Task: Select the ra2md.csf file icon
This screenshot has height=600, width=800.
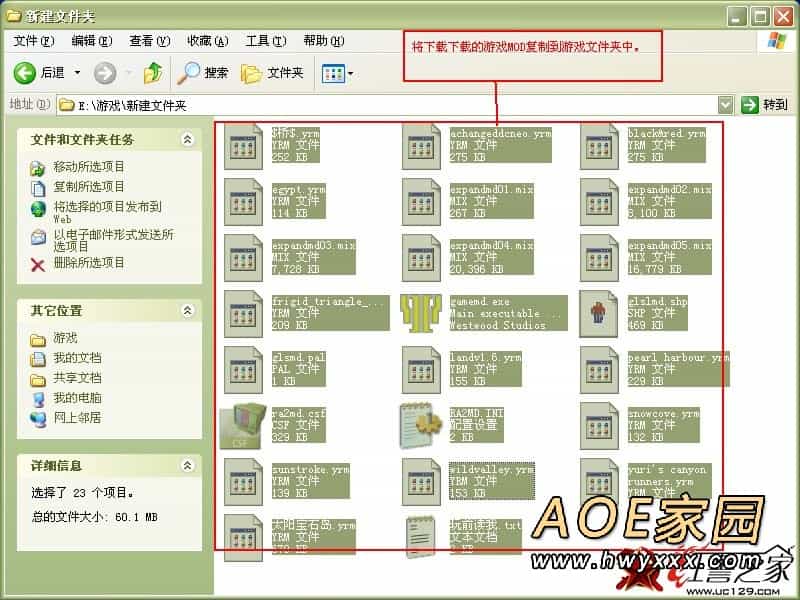Action: (241, 423)
